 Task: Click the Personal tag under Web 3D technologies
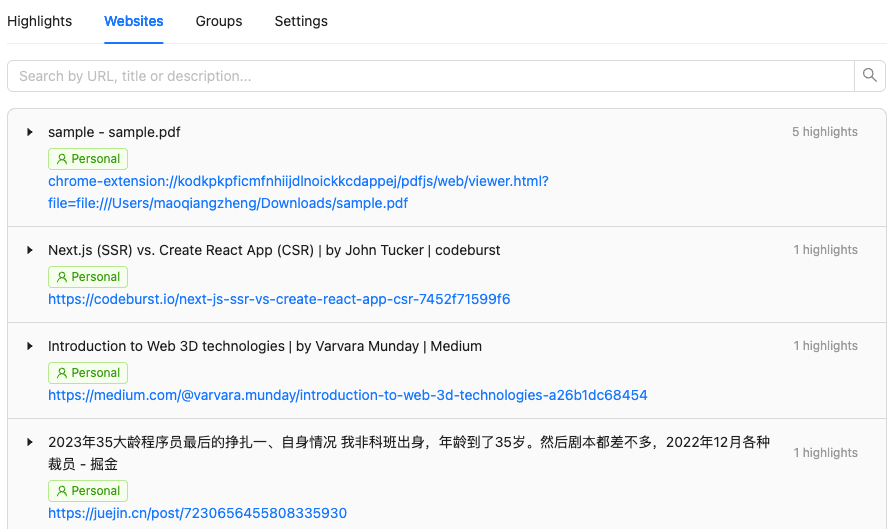88,373
